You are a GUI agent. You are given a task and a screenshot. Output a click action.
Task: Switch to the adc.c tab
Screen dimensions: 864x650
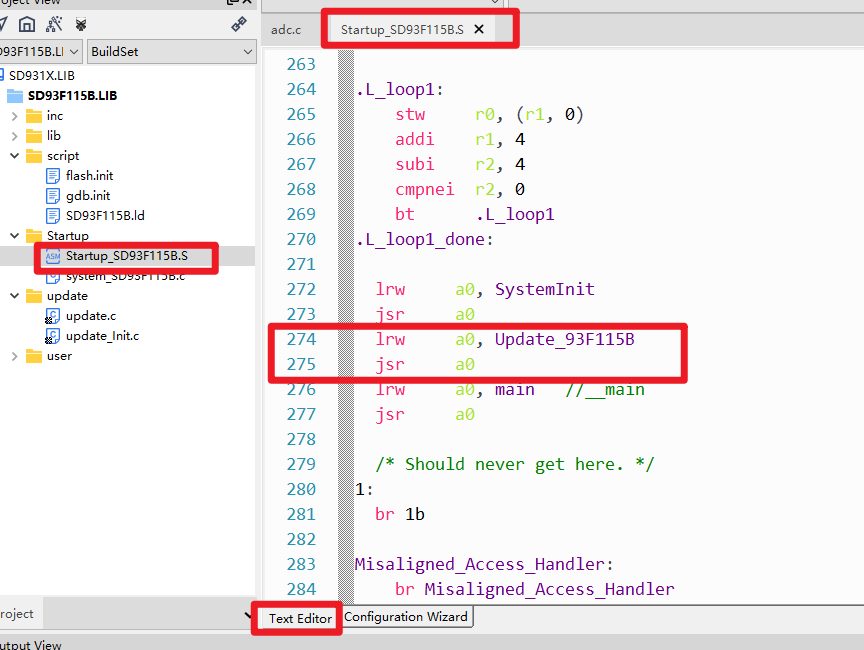(286, 29)
